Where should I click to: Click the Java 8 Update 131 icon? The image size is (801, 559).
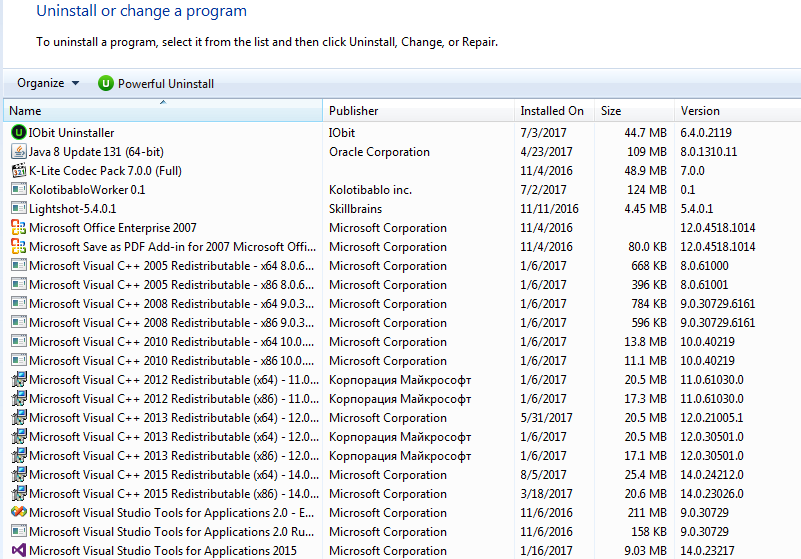(18, 152)
